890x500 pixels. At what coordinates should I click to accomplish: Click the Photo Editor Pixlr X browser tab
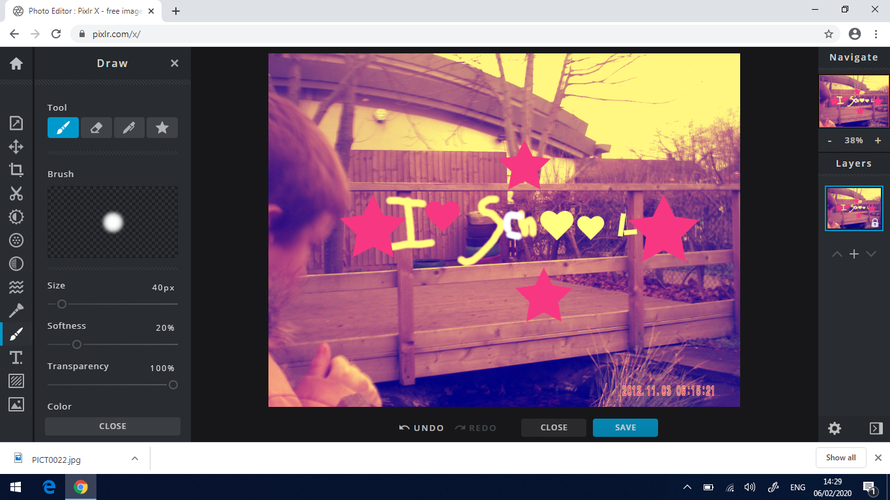pos(83,10)
